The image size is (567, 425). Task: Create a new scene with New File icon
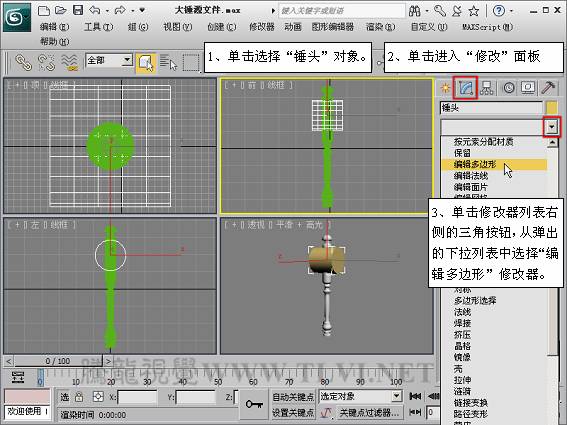point(44,10)
